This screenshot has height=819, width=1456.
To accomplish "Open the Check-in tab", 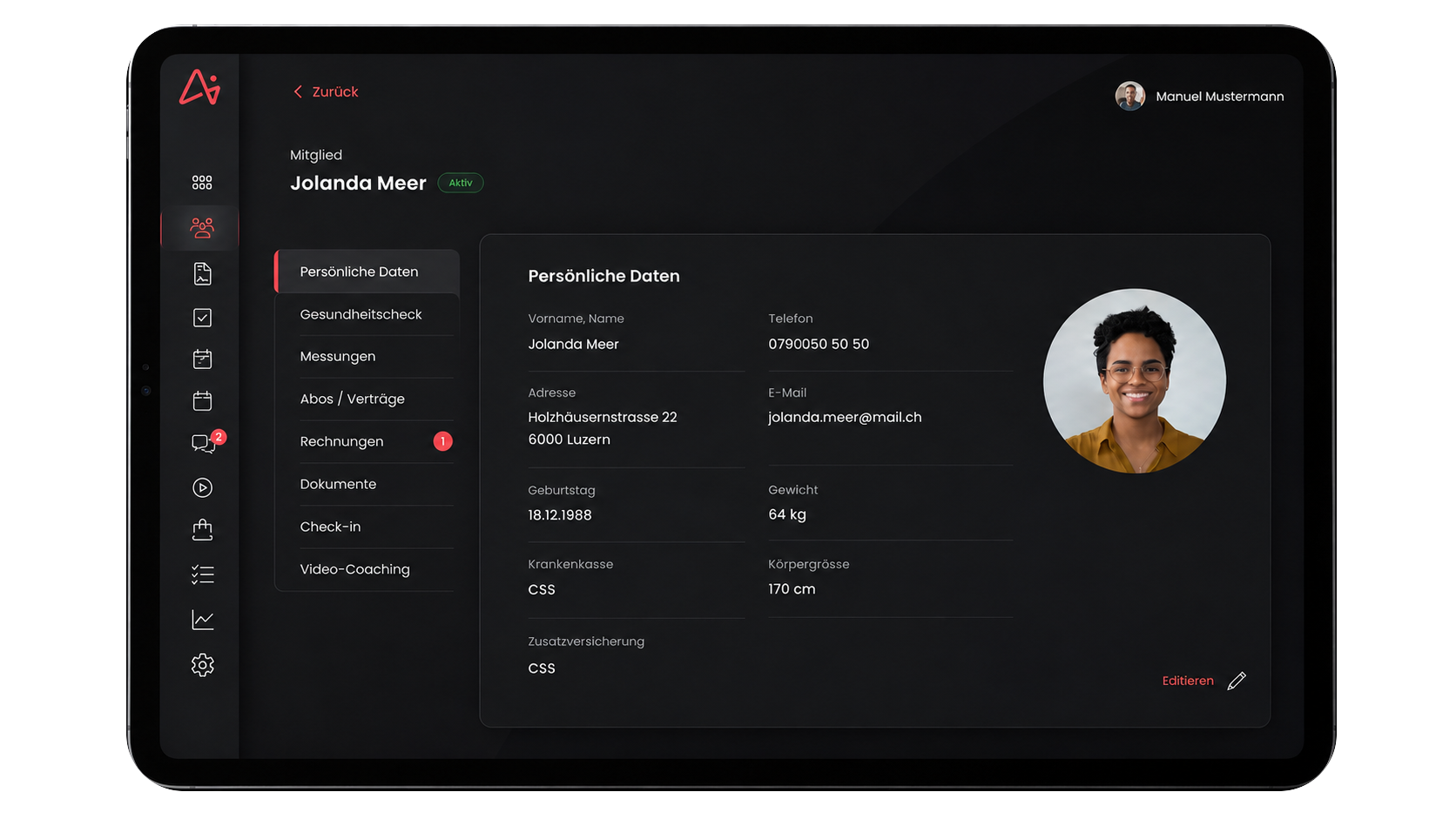I will point(367,527).
